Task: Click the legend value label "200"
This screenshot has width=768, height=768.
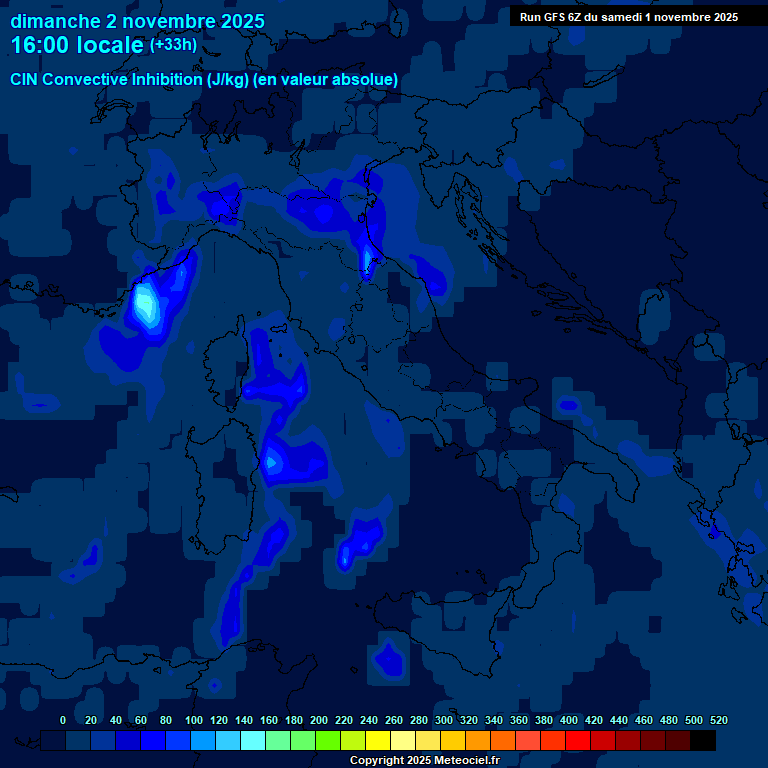Action: pyautogui.click(x=319, y=720)
